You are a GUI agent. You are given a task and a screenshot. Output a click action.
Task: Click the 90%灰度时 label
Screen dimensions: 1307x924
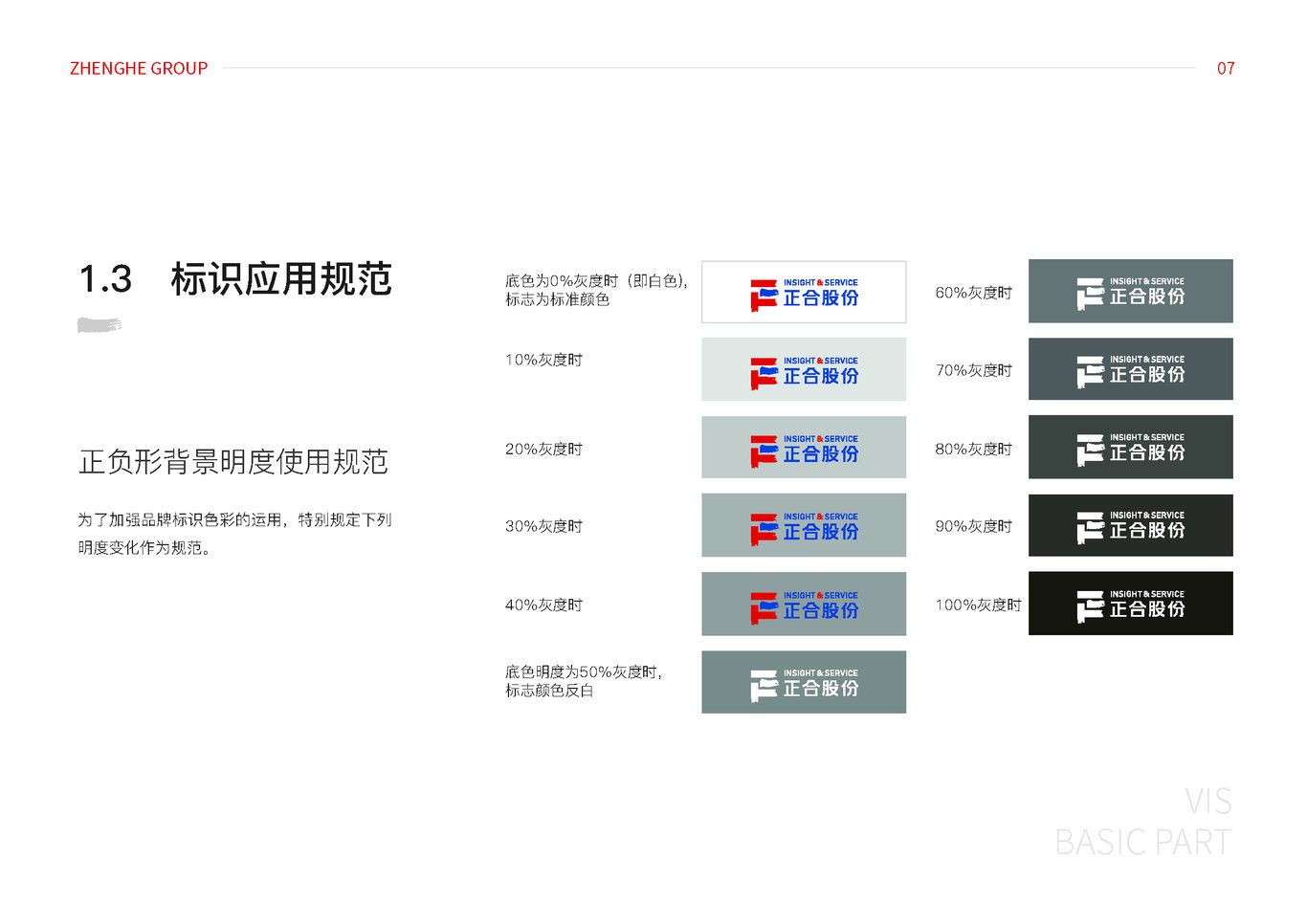click(974, 526)
